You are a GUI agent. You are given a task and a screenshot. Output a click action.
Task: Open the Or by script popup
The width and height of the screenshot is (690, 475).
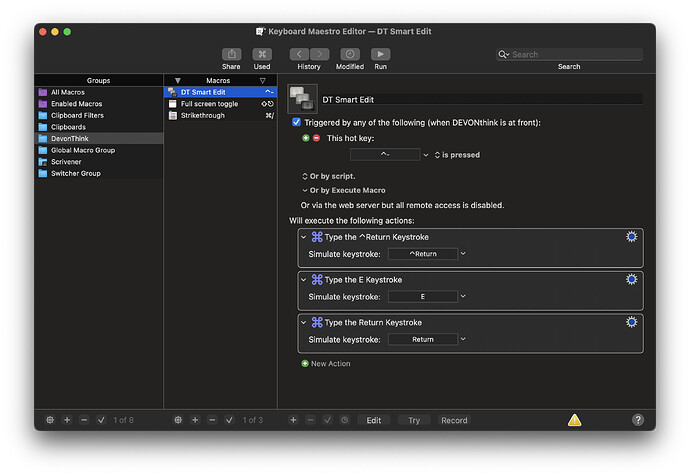[329, 176]
